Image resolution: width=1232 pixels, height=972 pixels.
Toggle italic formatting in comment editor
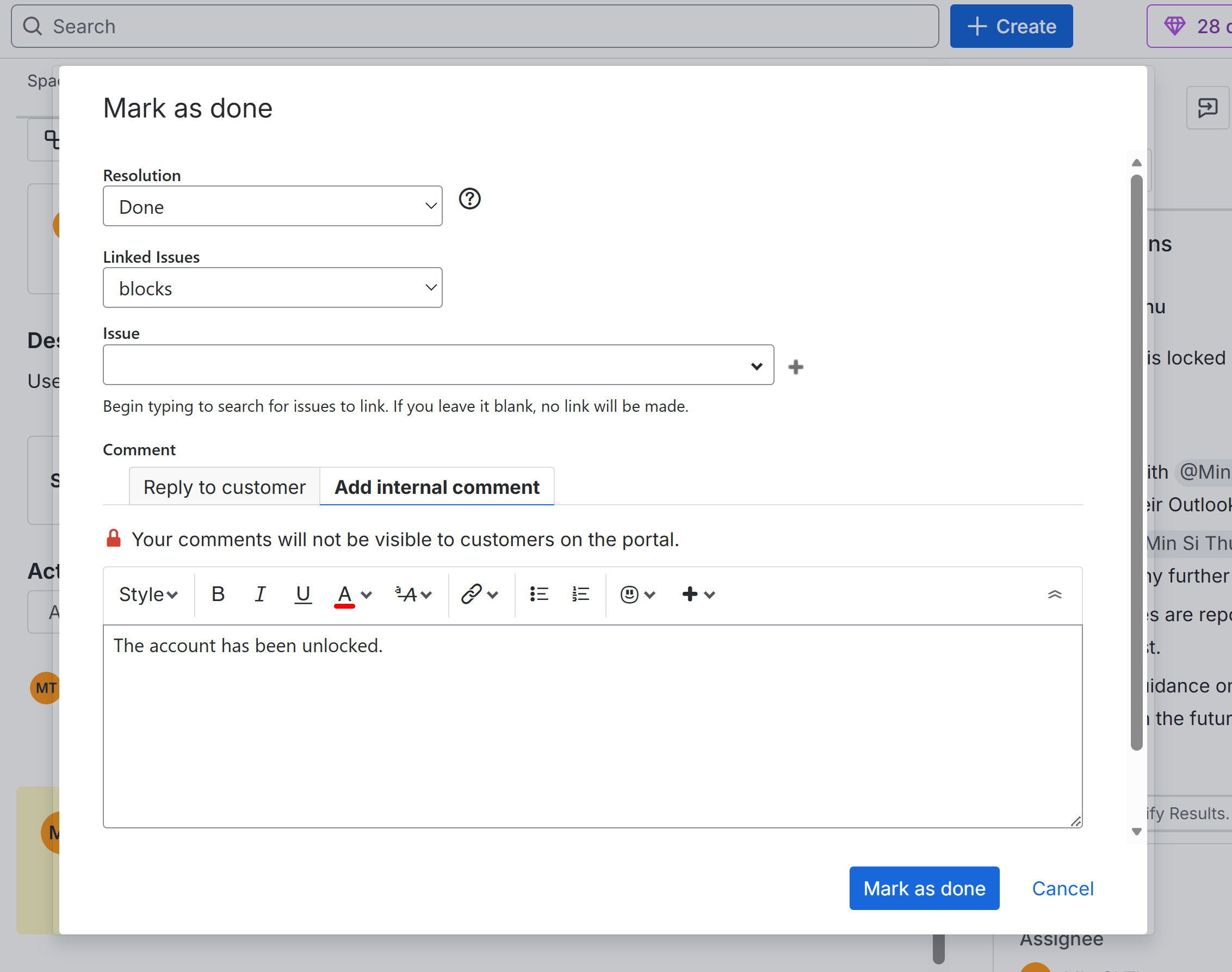click(260, 594)
